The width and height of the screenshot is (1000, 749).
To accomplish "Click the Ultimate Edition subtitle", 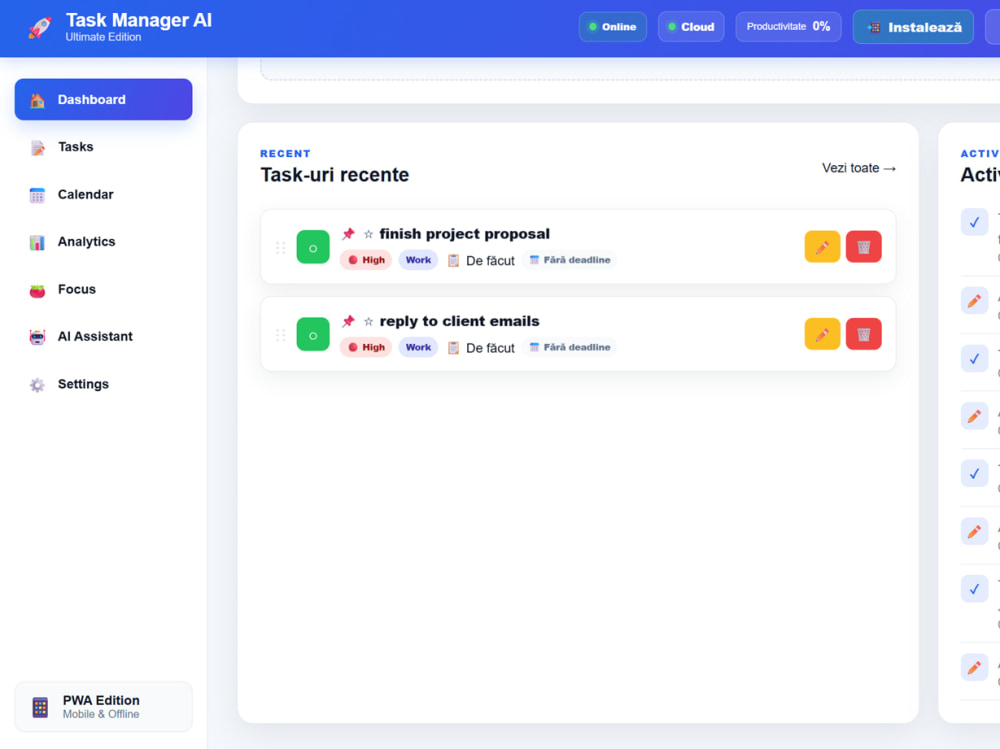I will (x=103, y=37).
